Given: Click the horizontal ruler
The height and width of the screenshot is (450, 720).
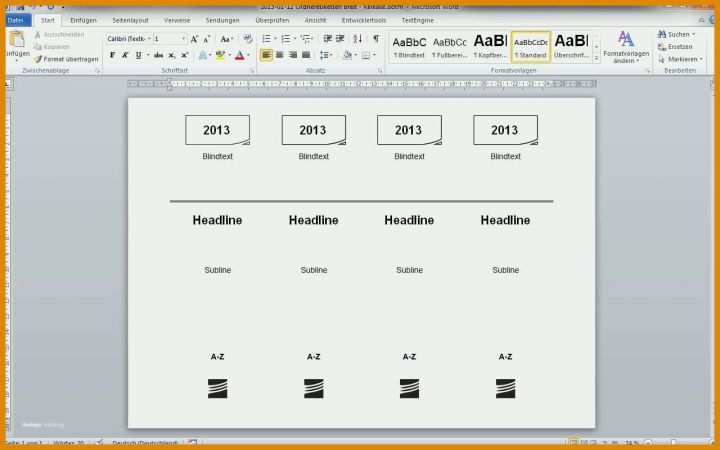Looking at the screenshot, I should 361,84.
